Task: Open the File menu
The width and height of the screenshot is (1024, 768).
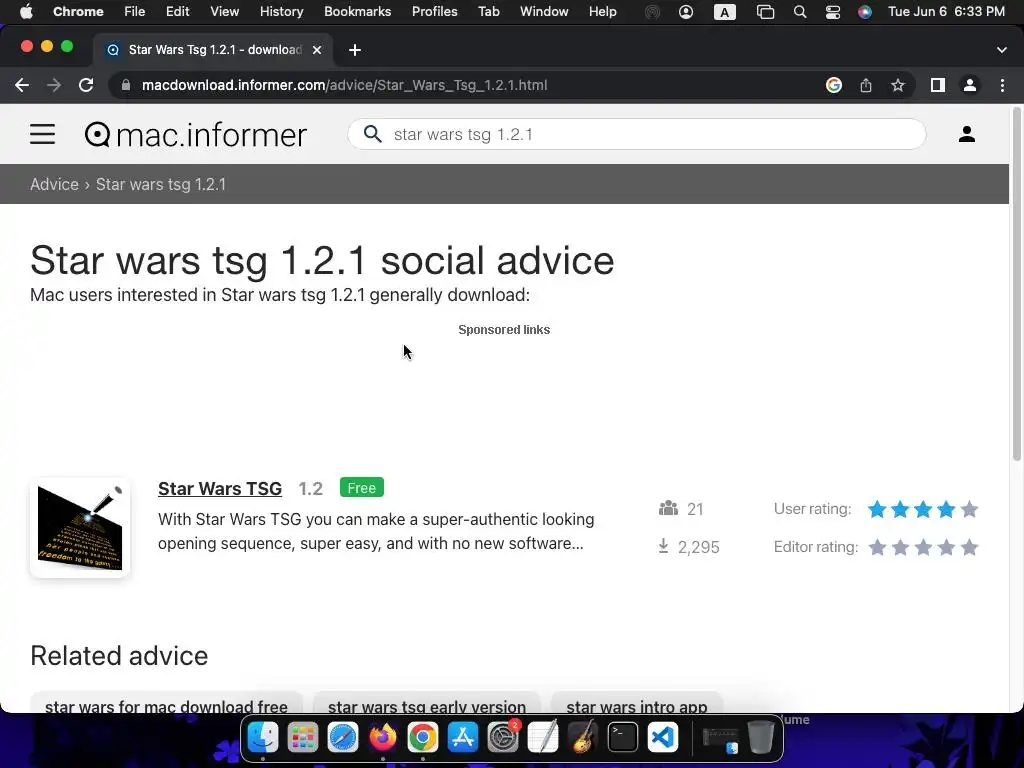Action: 135,11
